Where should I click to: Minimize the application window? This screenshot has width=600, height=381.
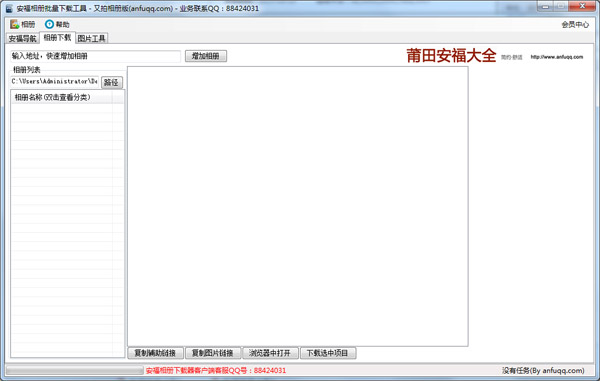click(546, 7)
